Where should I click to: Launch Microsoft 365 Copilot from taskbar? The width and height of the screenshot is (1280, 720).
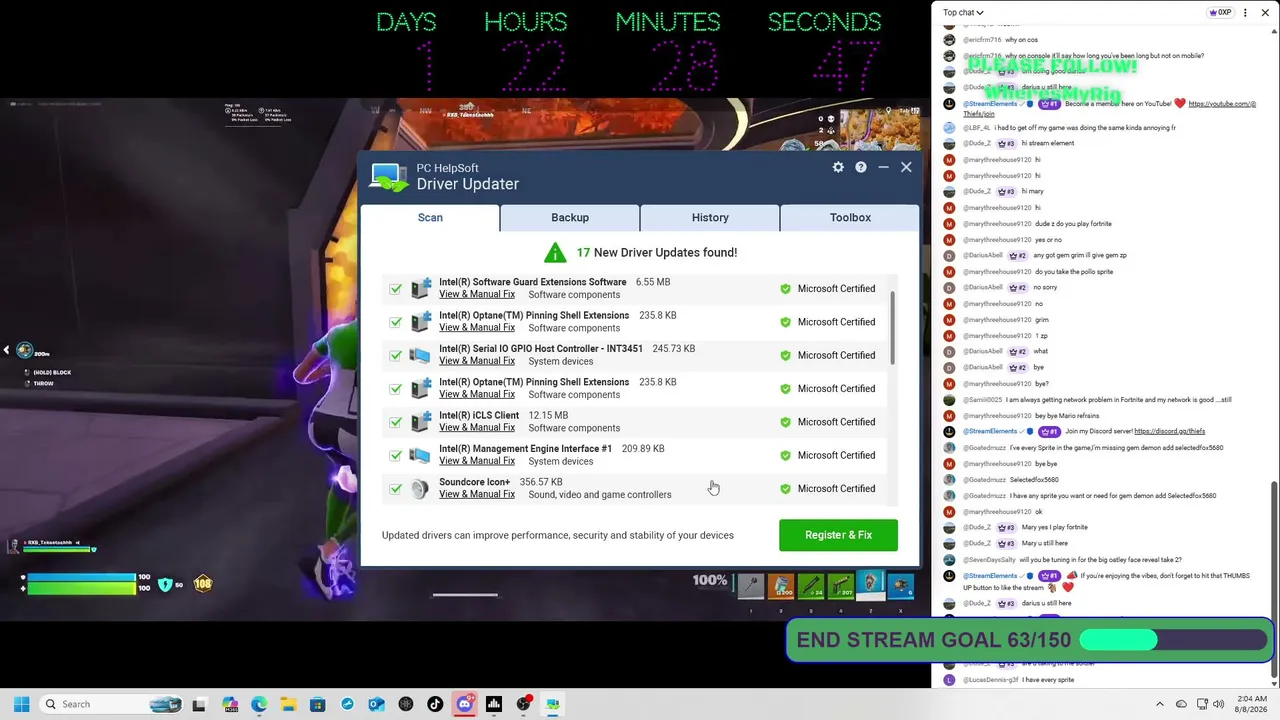230,704
